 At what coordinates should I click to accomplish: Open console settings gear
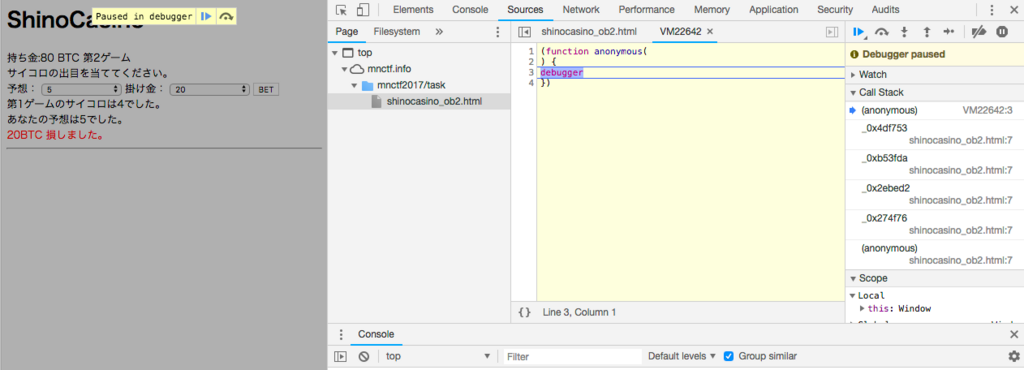tap(1014, 356)
